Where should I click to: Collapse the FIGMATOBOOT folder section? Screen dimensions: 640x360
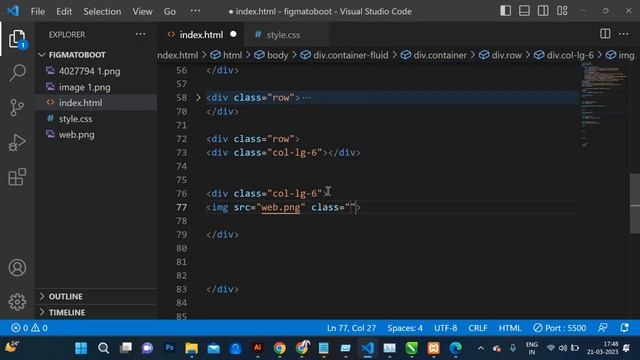(x=77, y=55)
